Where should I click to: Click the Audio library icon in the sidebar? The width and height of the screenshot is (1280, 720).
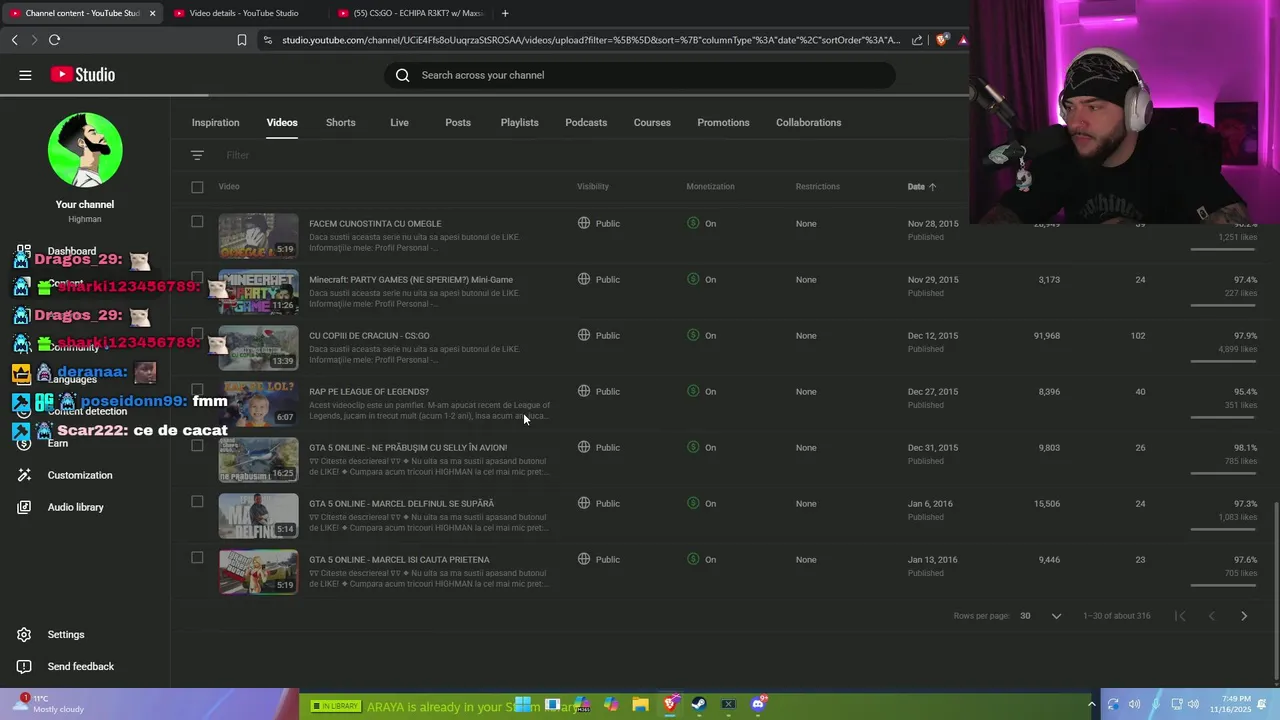coord(24,507)
